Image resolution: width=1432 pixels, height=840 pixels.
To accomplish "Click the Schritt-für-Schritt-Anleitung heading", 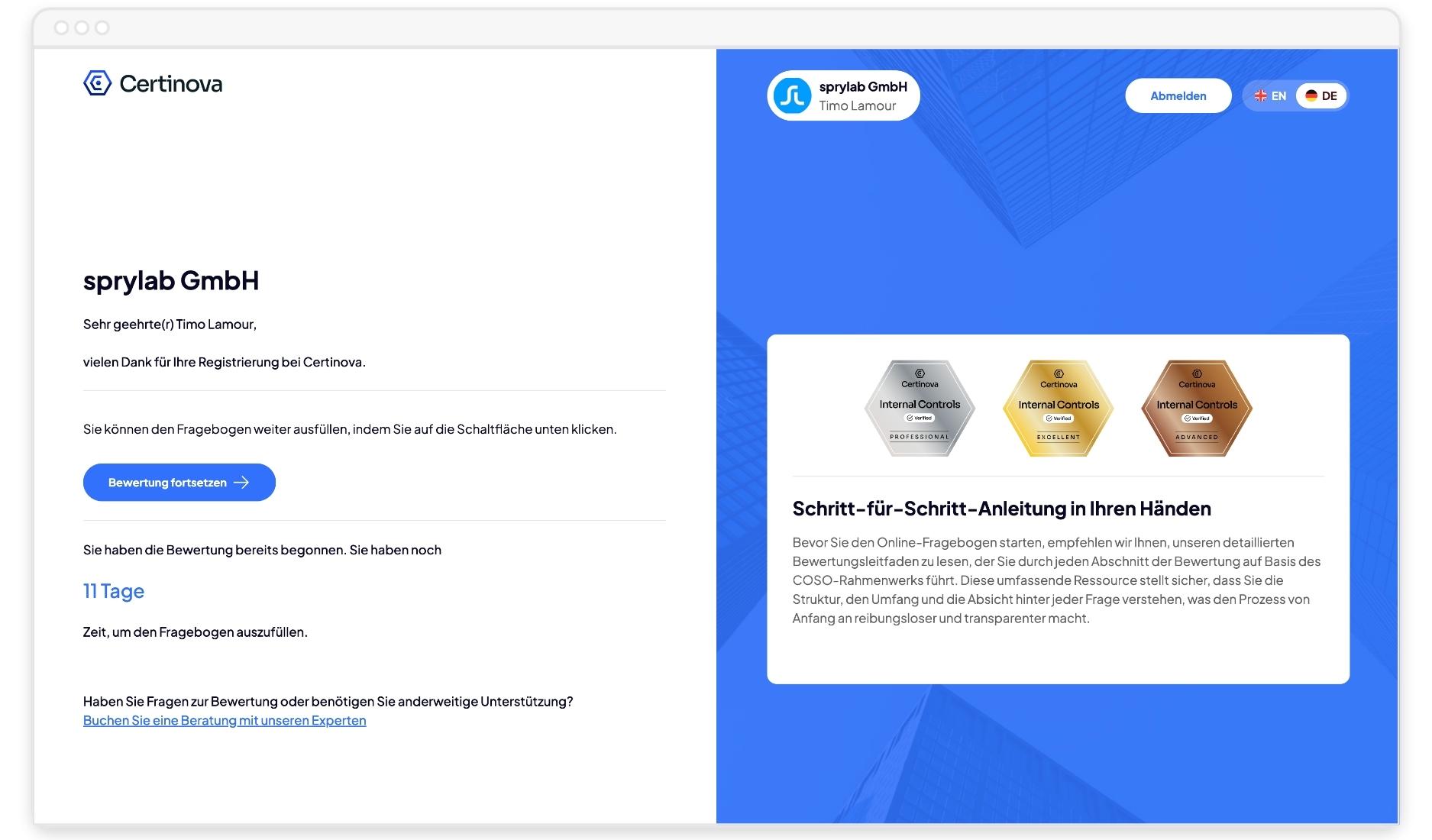I will [1001, 509].
